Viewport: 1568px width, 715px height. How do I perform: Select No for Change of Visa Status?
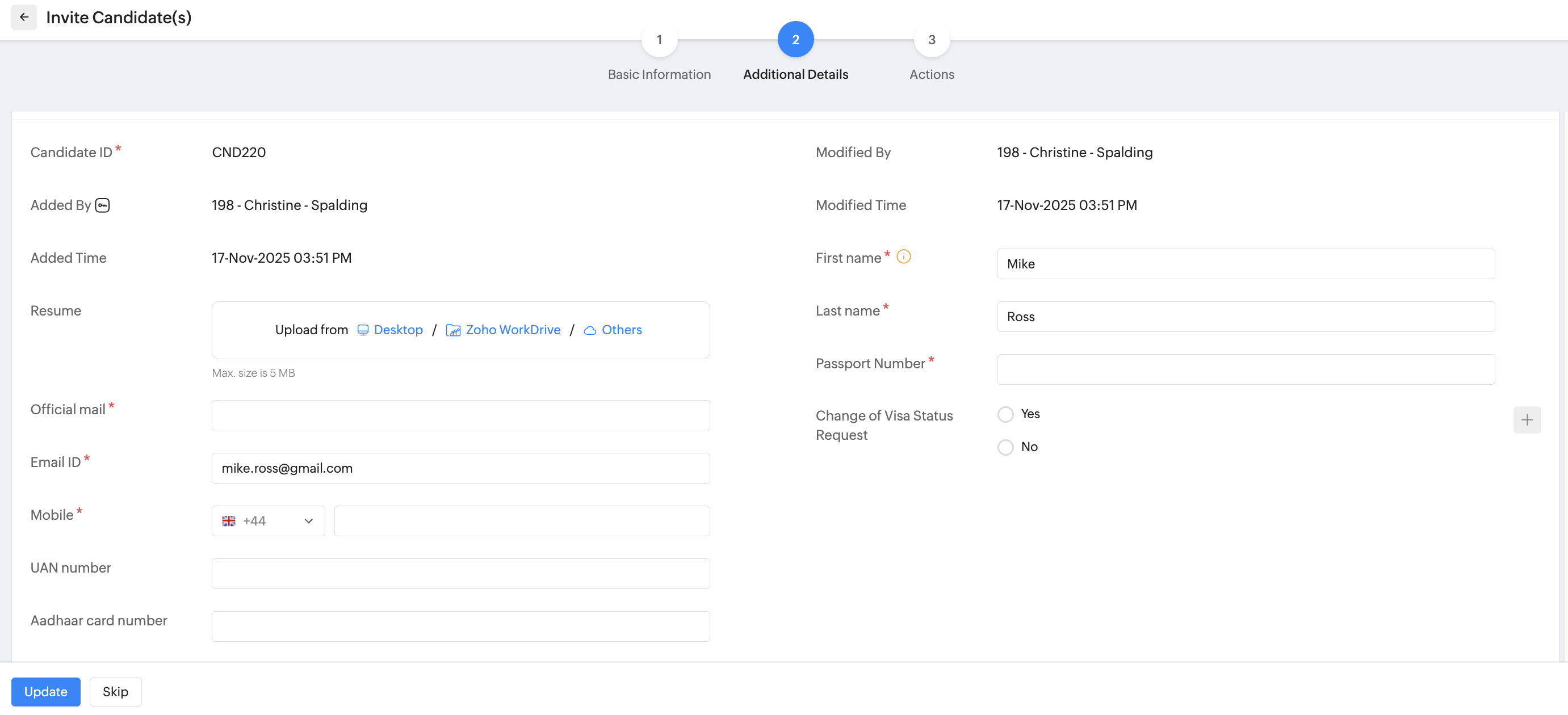click(x=1005, y=447)
